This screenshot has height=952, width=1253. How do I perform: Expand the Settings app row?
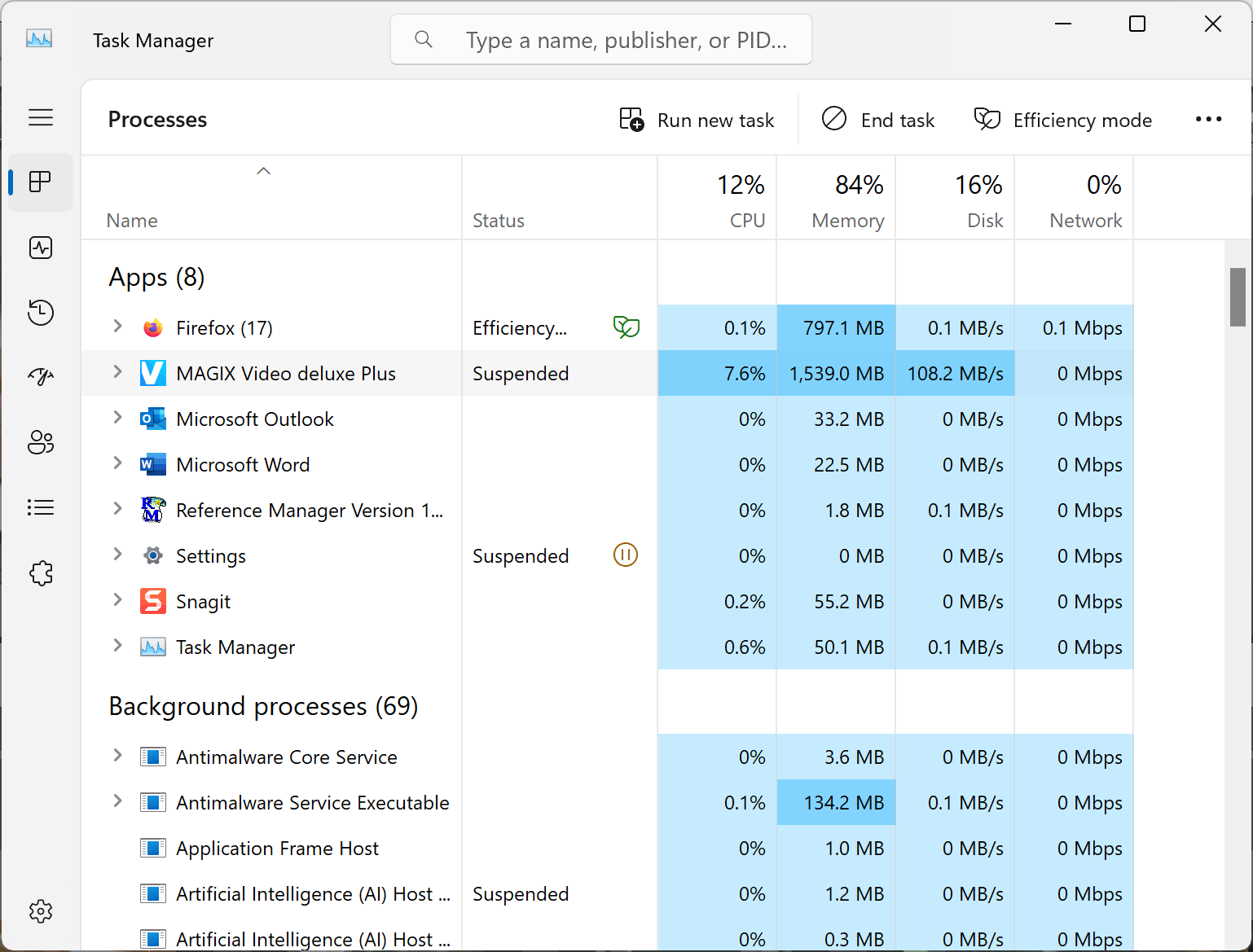(x=117, y=555)
